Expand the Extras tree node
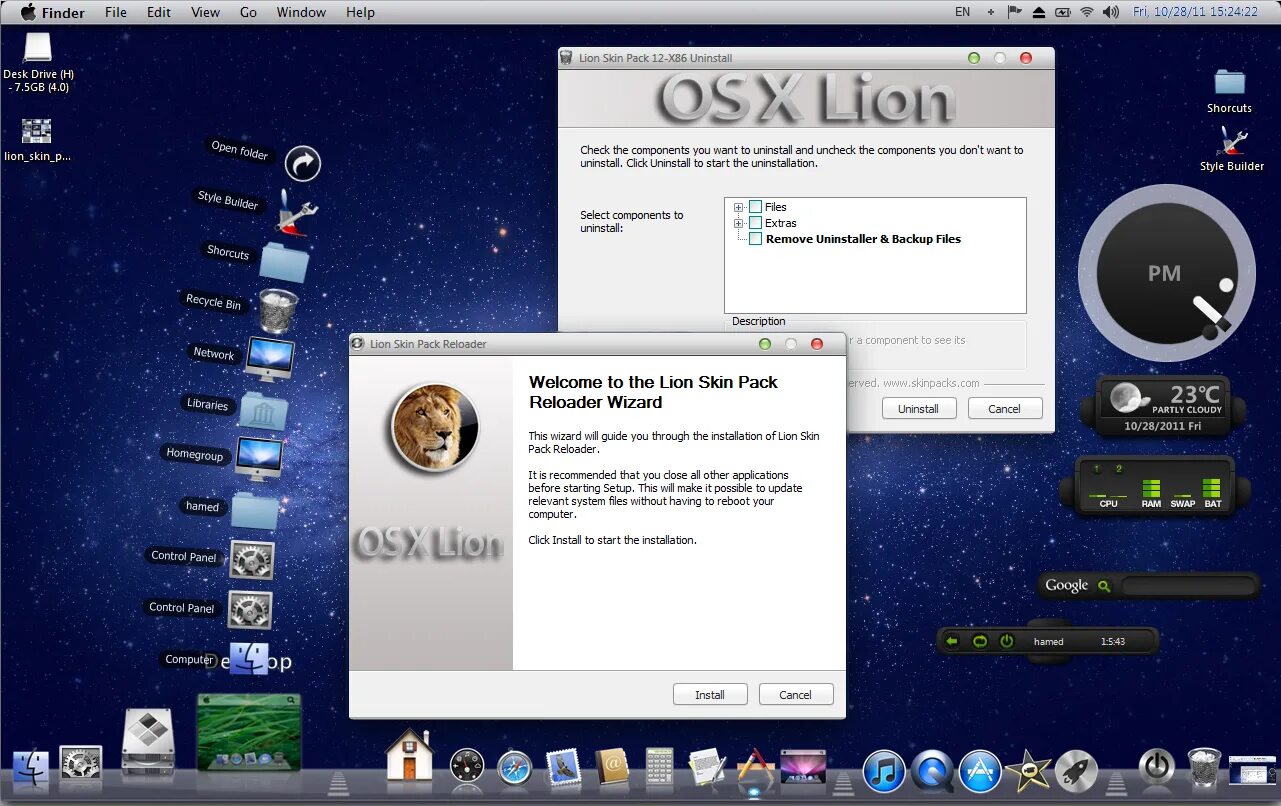Image resolution: width=1281 pixels, height=806 pixels. [x=739, y=223]
